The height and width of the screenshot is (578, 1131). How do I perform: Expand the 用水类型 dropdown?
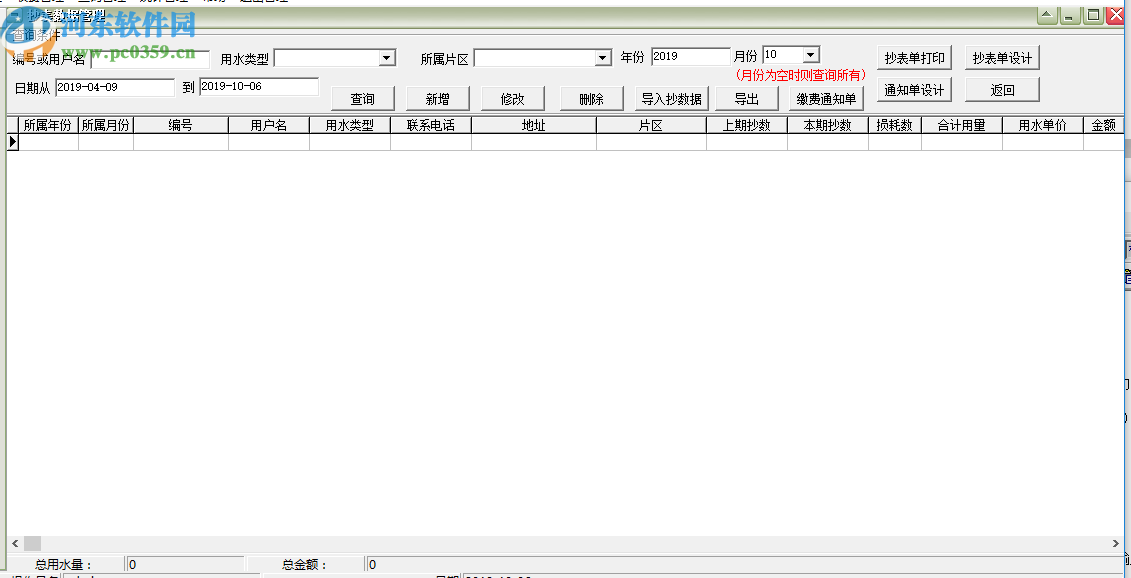[x=387, y=58]
